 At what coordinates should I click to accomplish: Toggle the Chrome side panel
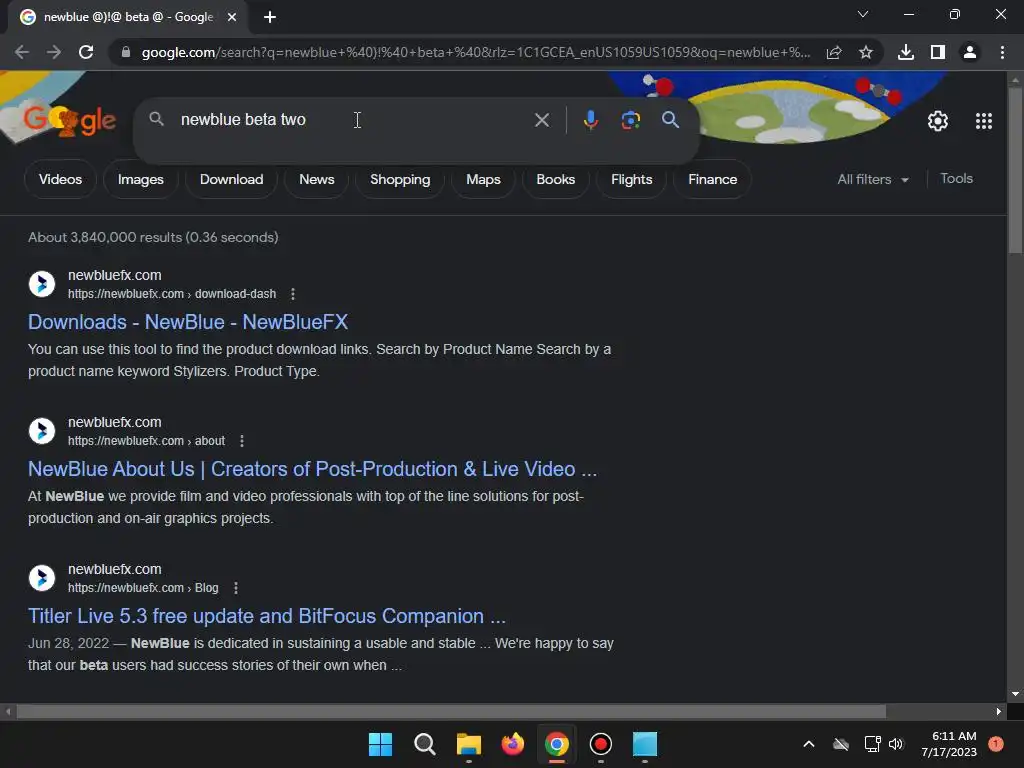938,52
